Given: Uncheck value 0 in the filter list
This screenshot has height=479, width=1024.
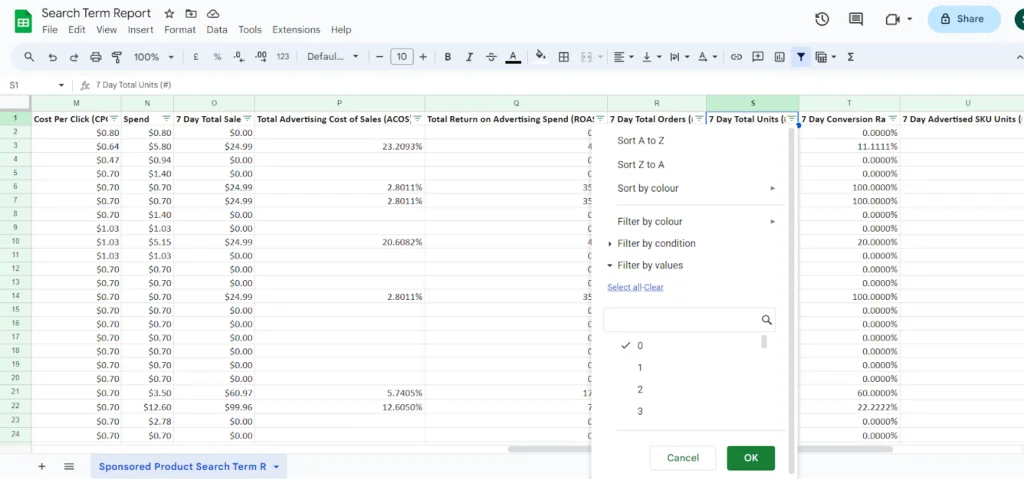Looking at the screenshot, I should pyautogui.click(x=626, y=346).
